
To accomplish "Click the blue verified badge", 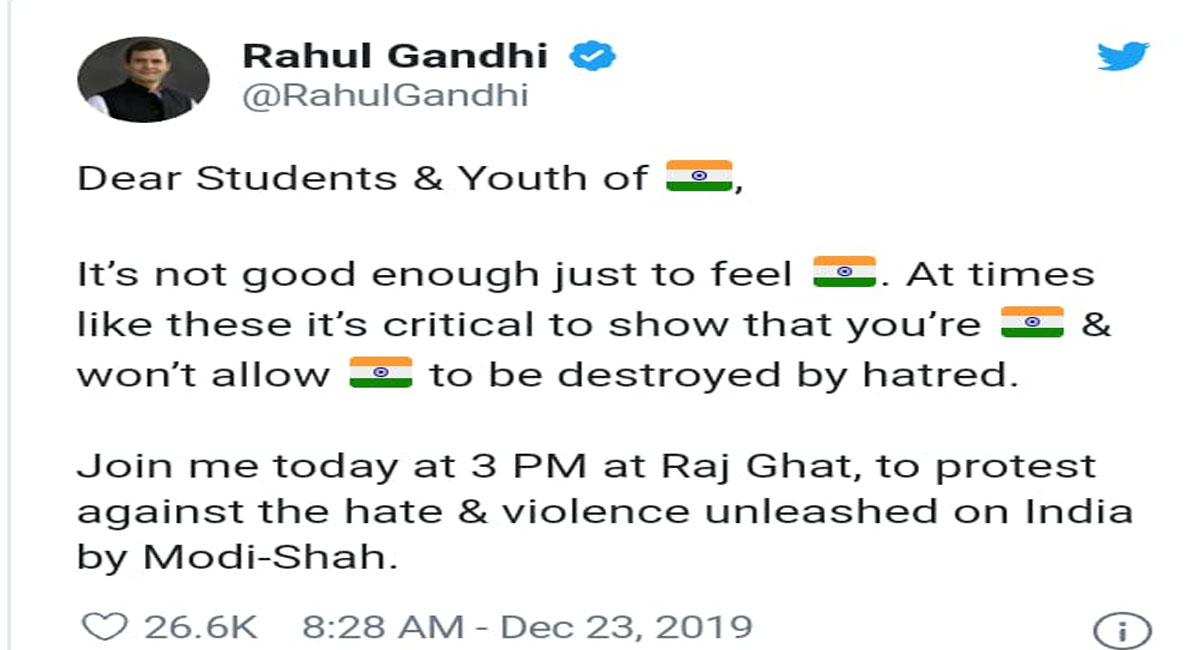I will [592, 56].
